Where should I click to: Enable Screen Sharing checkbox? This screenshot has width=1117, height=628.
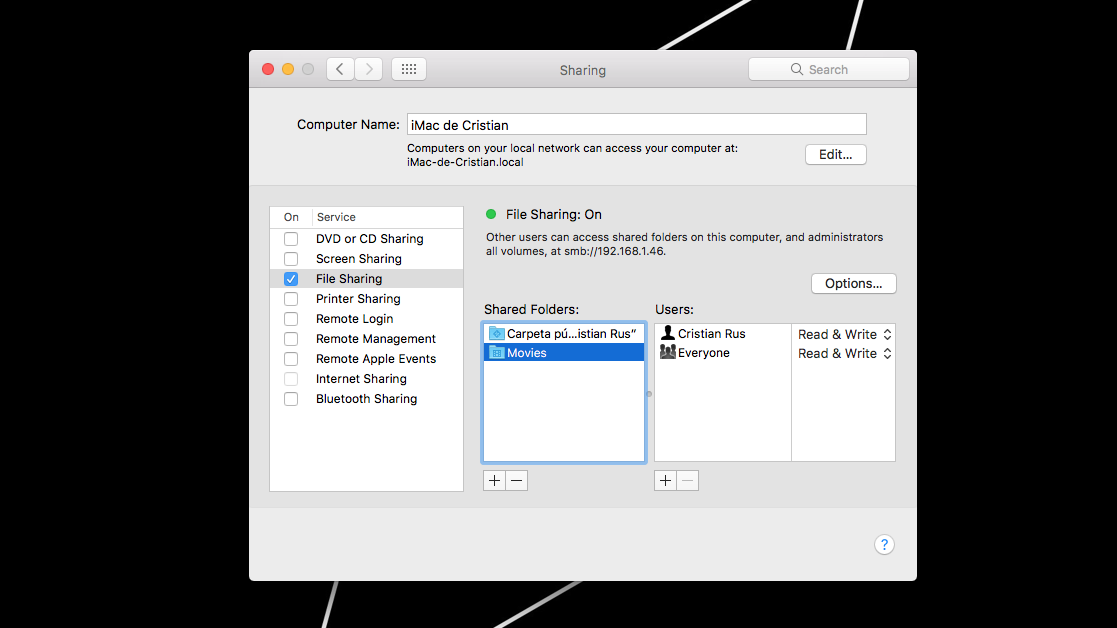[291, 258]
